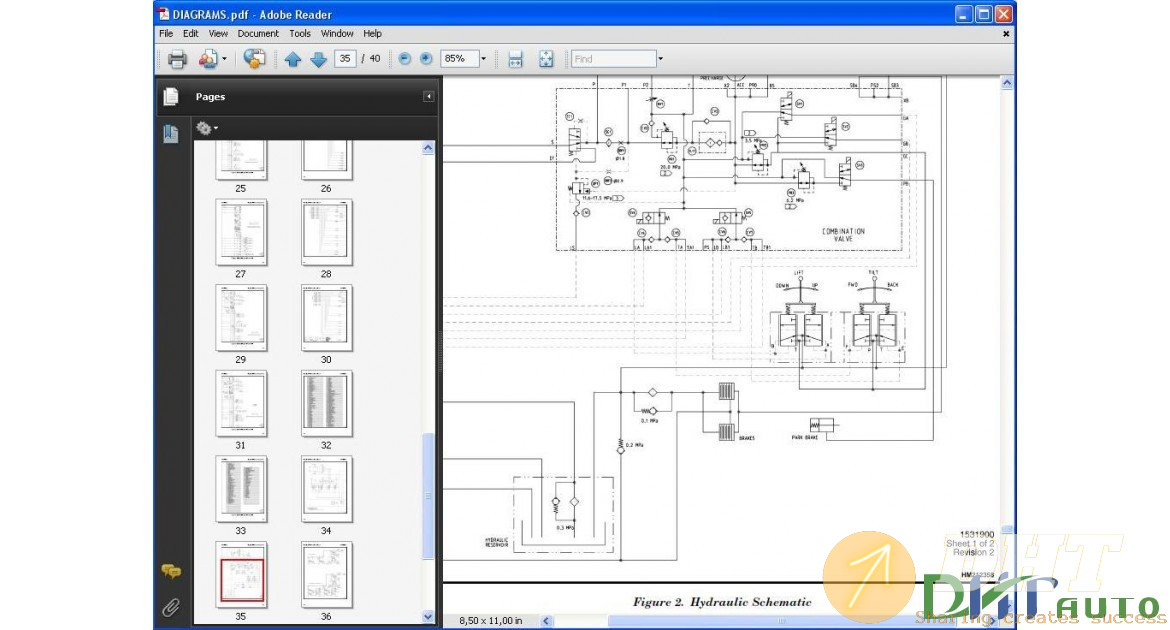
Task: Select page 26 thumbnail
Action: pos(326,160)
